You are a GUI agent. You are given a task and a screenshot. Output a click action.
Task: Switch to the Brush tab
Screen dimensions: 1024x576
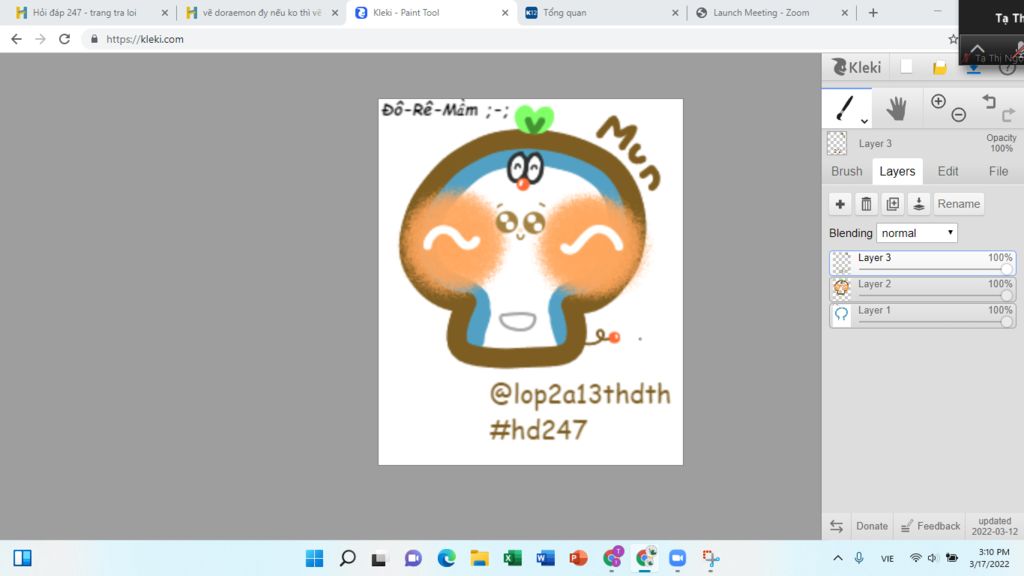click(846, 171)
